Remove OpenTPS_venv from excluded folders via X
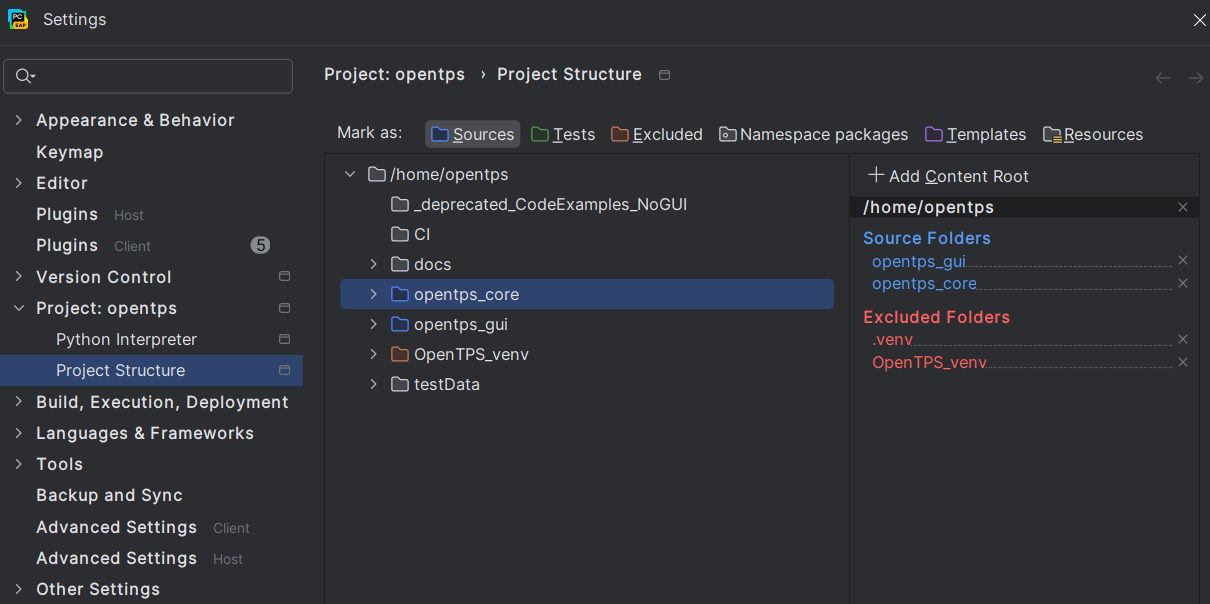This screenshot has width=1210, height=604. click(x=1183, y=362)
